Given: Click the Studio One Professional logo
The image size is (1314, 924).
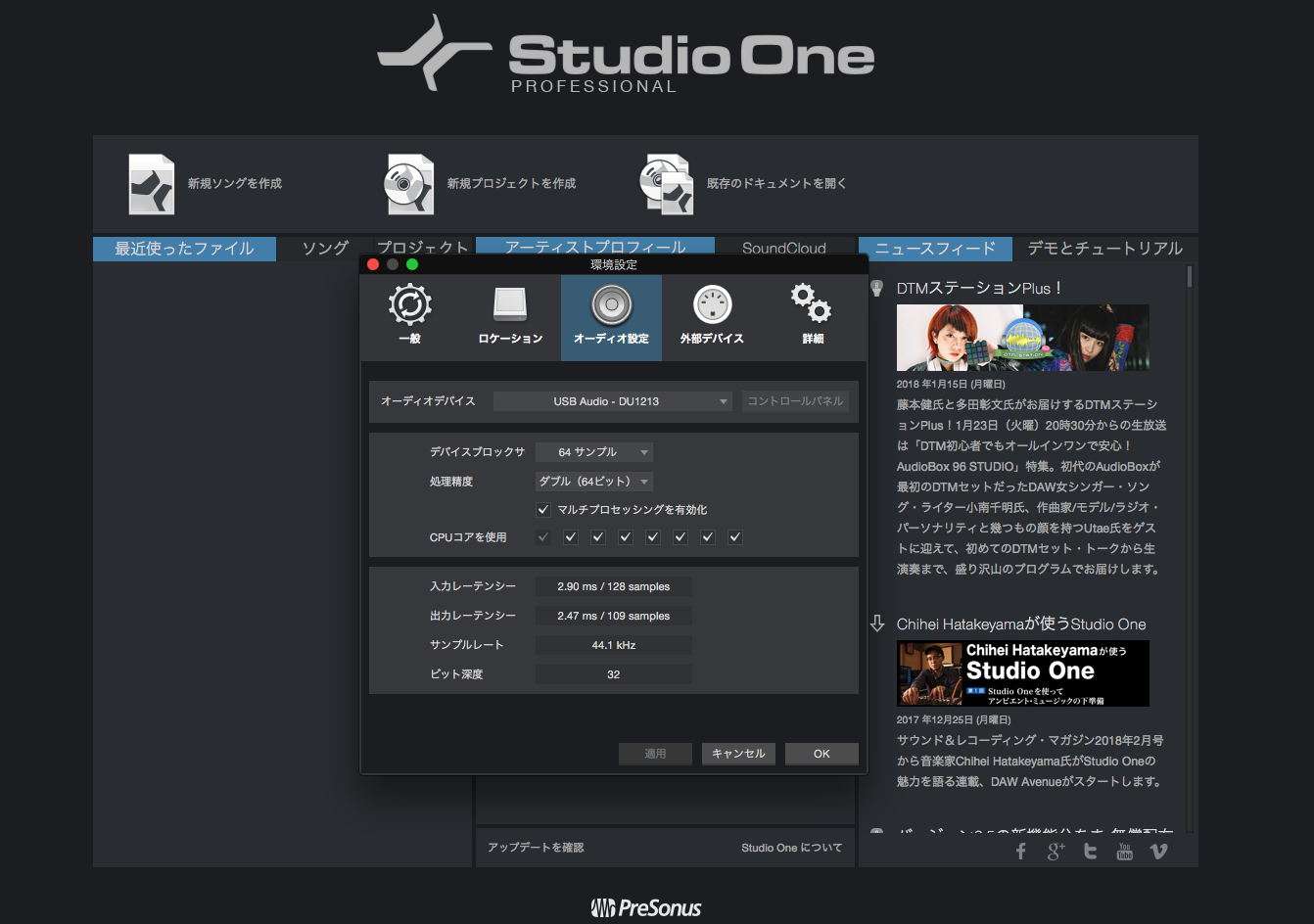Looking at the screenshot, I should coord(627,54).
